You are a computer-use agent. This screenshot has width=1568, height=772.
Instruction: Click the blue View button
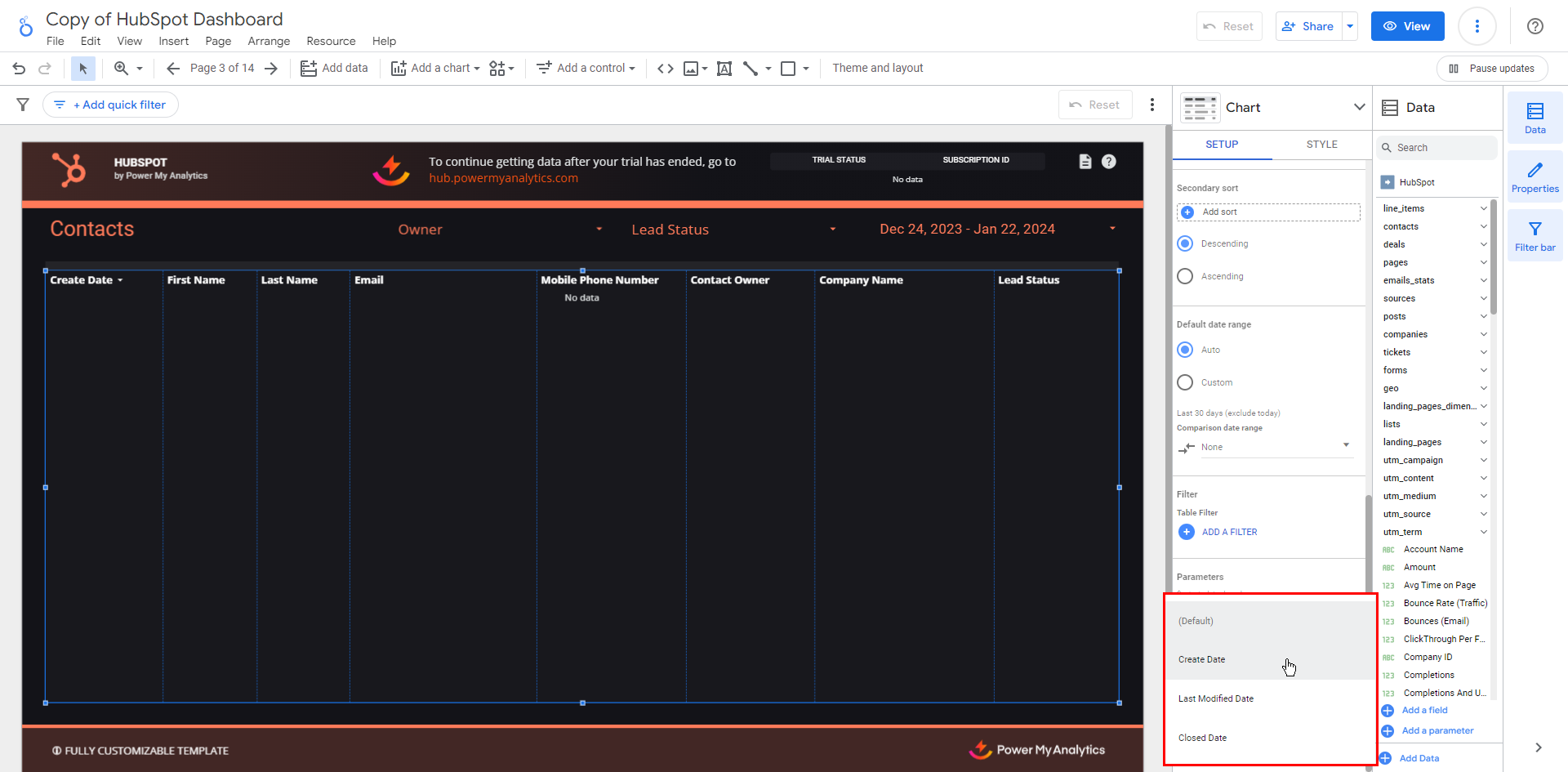click(x=1407, y=26)
